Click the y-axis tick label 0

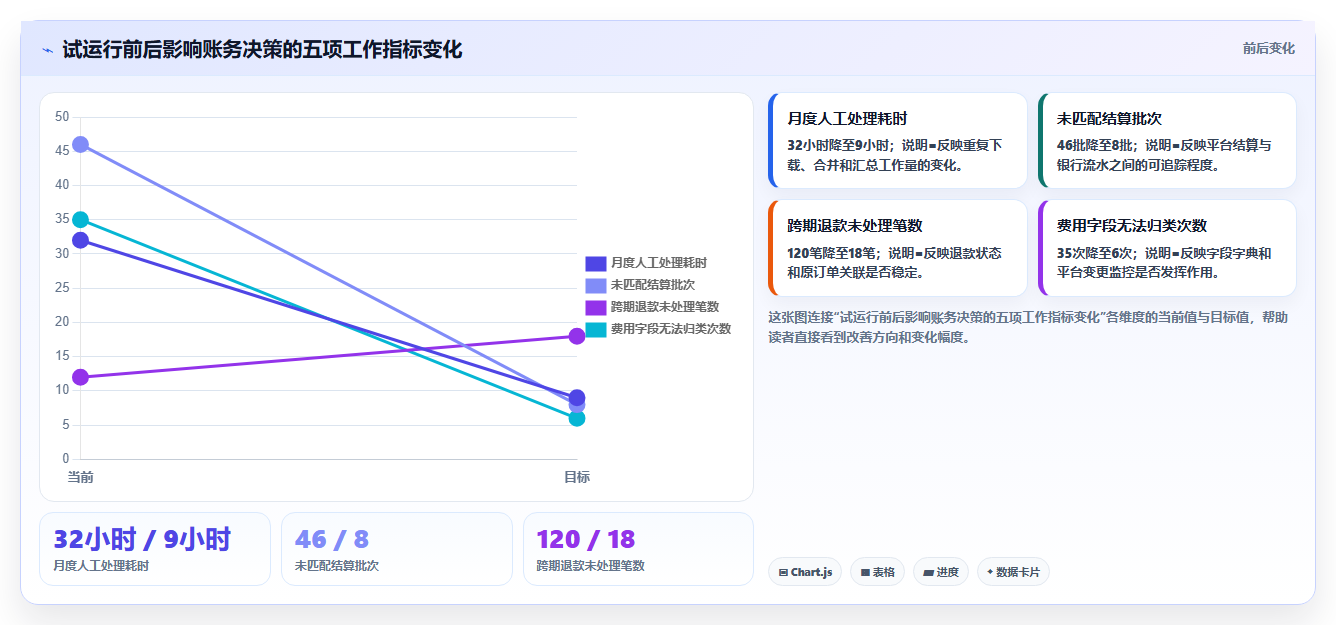click(65, 459)
